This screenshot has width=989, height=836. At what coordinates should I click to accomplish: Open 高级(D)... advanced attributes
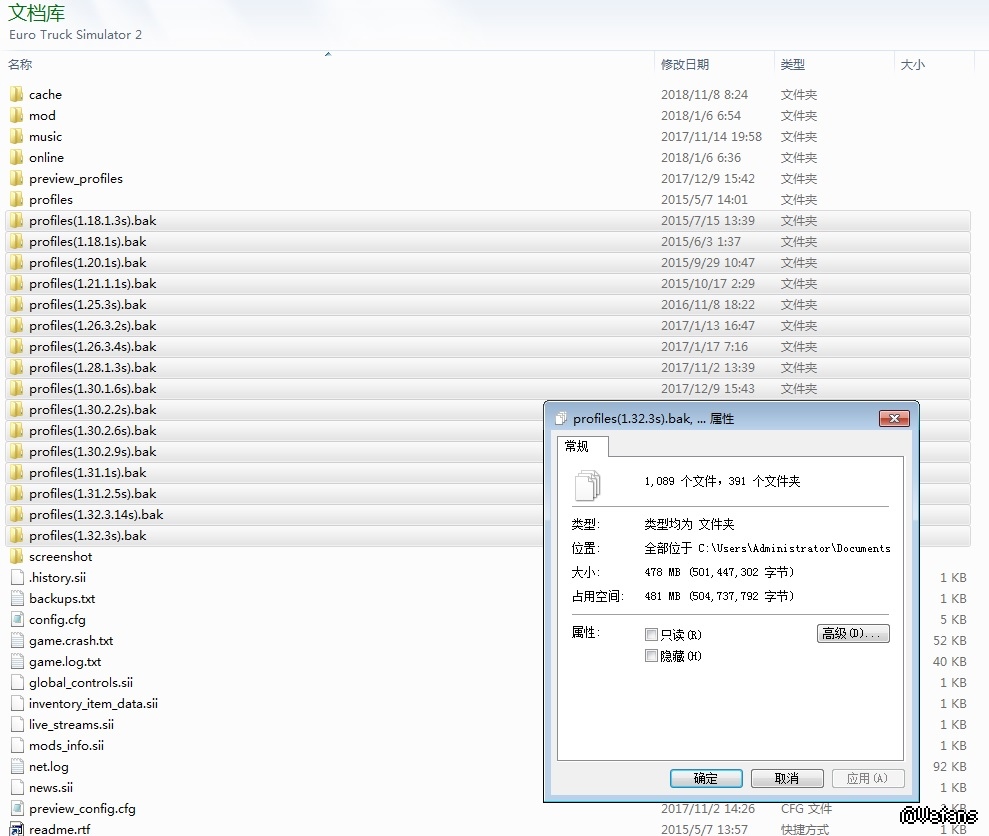point(853,633)
